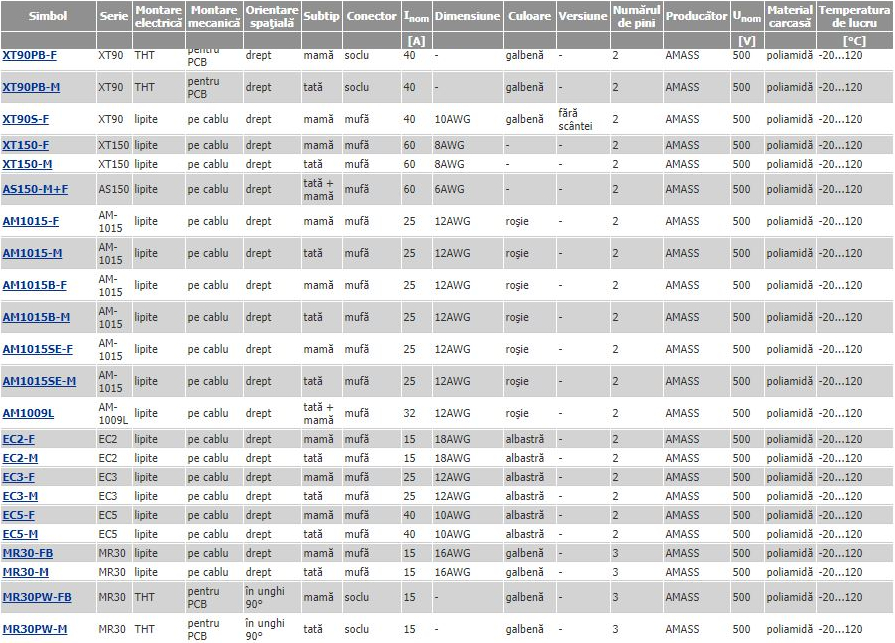The height and width of the screenshot is (643, 895).
Task: Open the EC3-M product link
Action: pyautogui.click(x=21, y=496)
